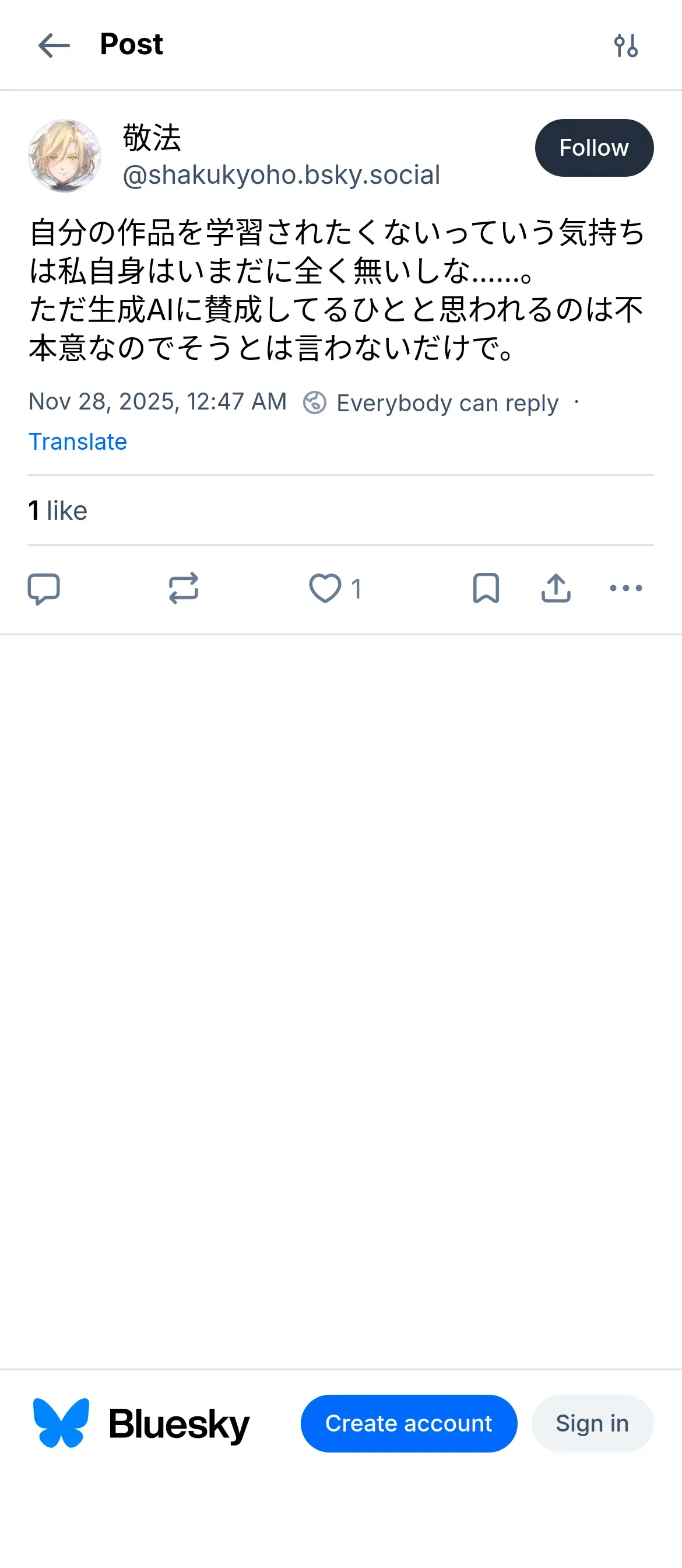Screen dimensions: 682x1568
Task: Go back using the arrow icon
Action: (54, 45)
